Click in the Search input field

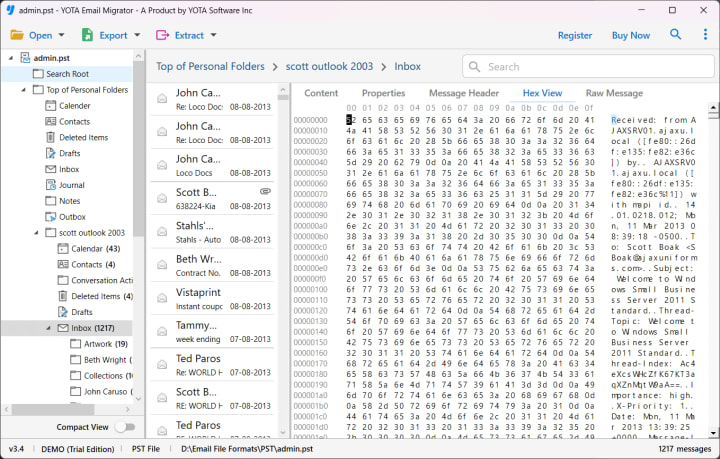[589, 67]
